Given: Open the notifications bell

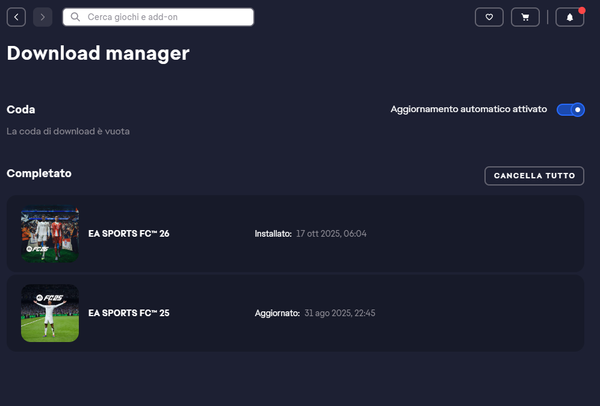Looking at the screenshot, I should (570, 17).
